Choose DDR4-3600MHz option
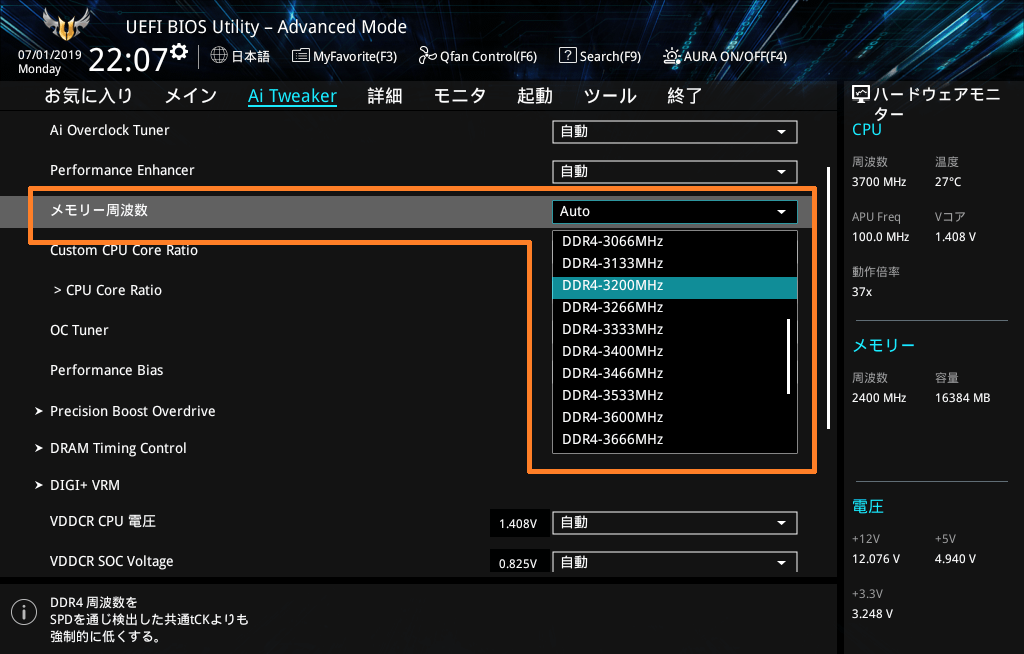The image size is (1024, 654). click(675, 417)
